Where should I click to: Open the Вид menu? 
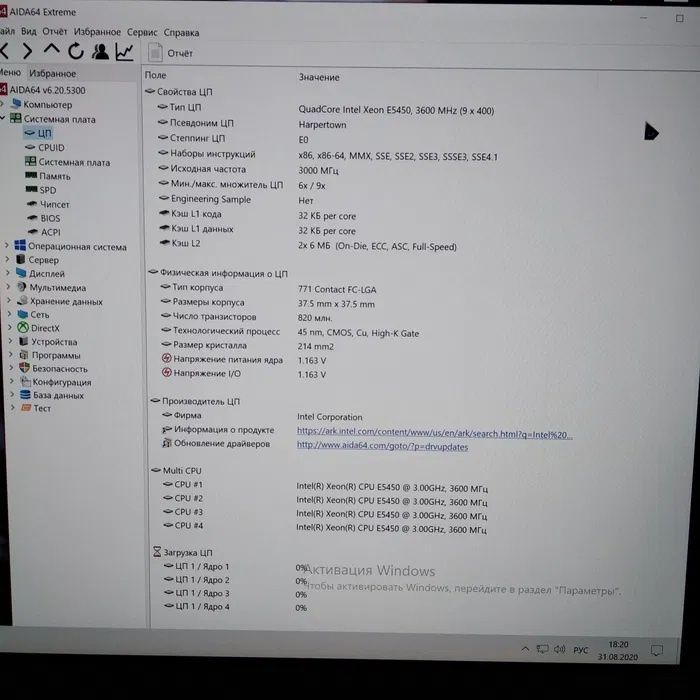coord(29,32)
